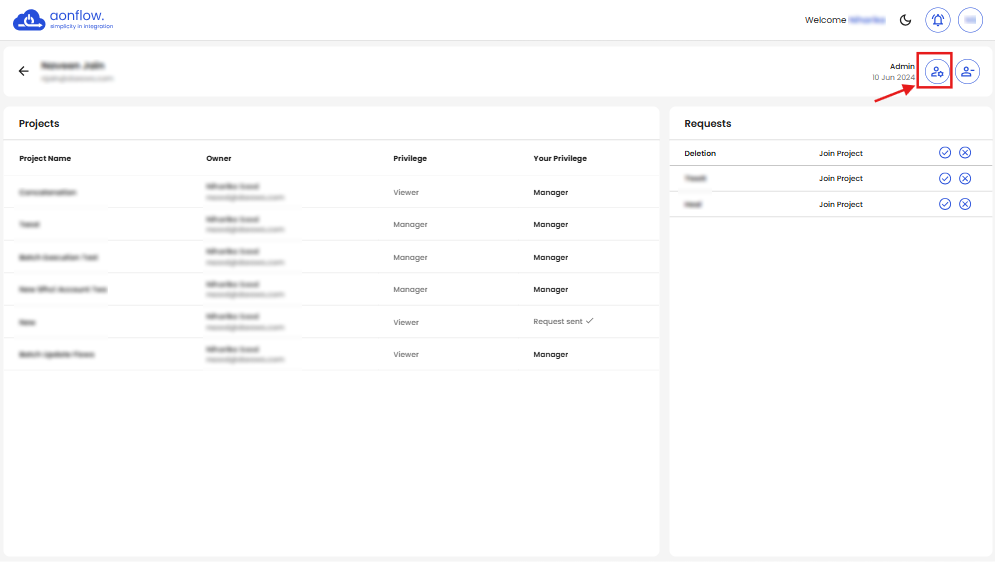Click the user settings gear icon beside Admin
Screen dimensions: 995x562
(x=936, y=71)
